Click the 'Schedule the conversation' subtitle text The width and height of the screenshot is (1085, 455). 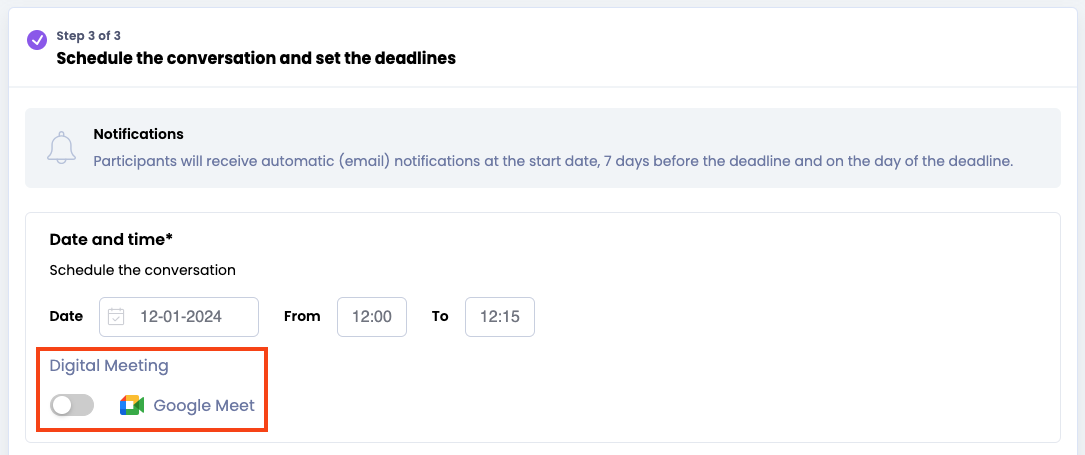click(x=142, y=270)
